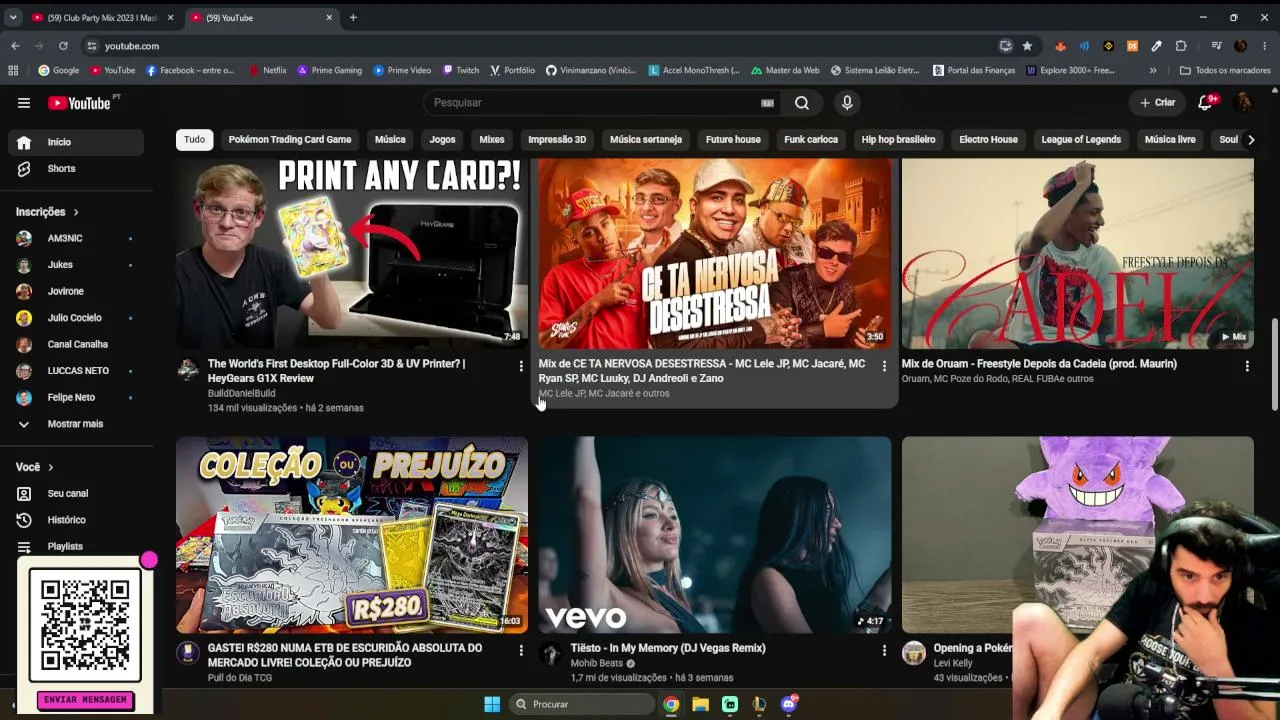1280x720 pixels.
Task: Open the Twitch bookmark
Action: point(461,71)
